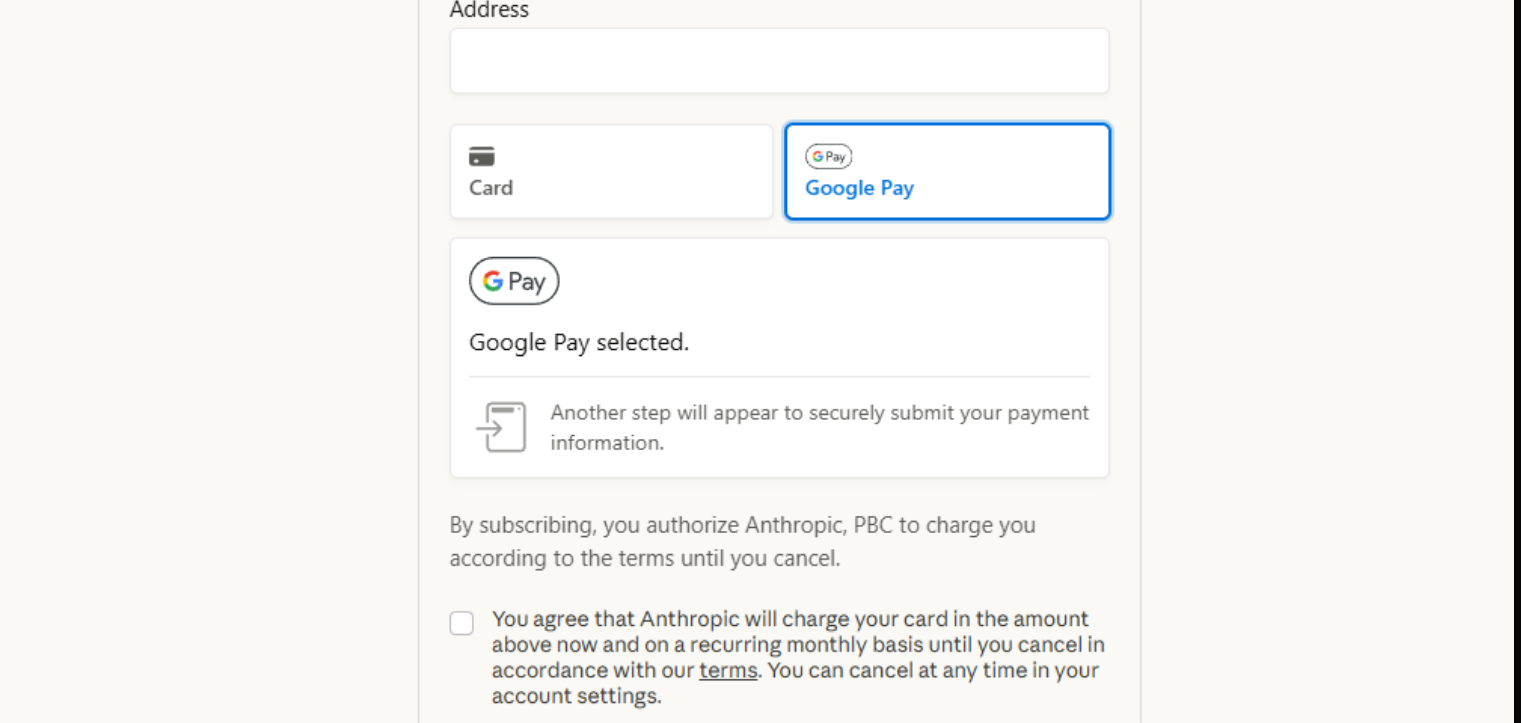This screenshot has height=723, width=1521.
Task: Click the credit card icon in Card tab
Action: tap(482, 157)
